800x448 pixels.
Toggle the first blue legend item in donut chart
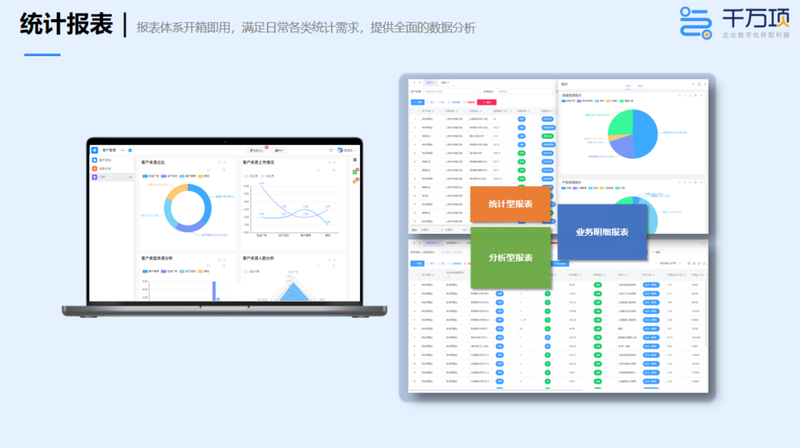click(146, 174)
